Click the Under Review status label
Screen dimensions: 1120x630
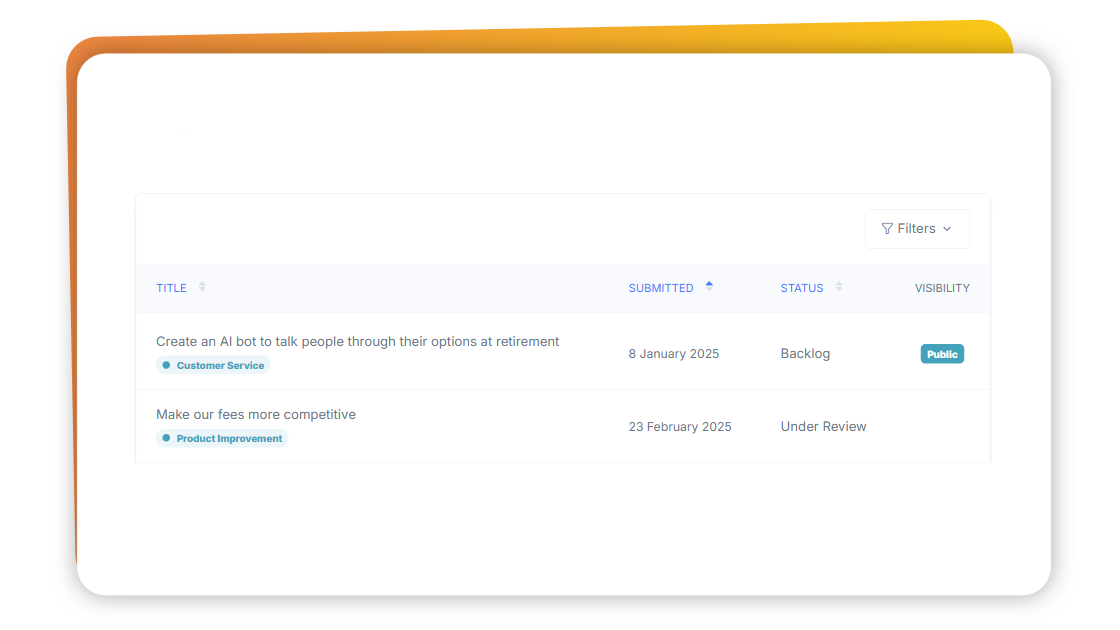[823, 426]
